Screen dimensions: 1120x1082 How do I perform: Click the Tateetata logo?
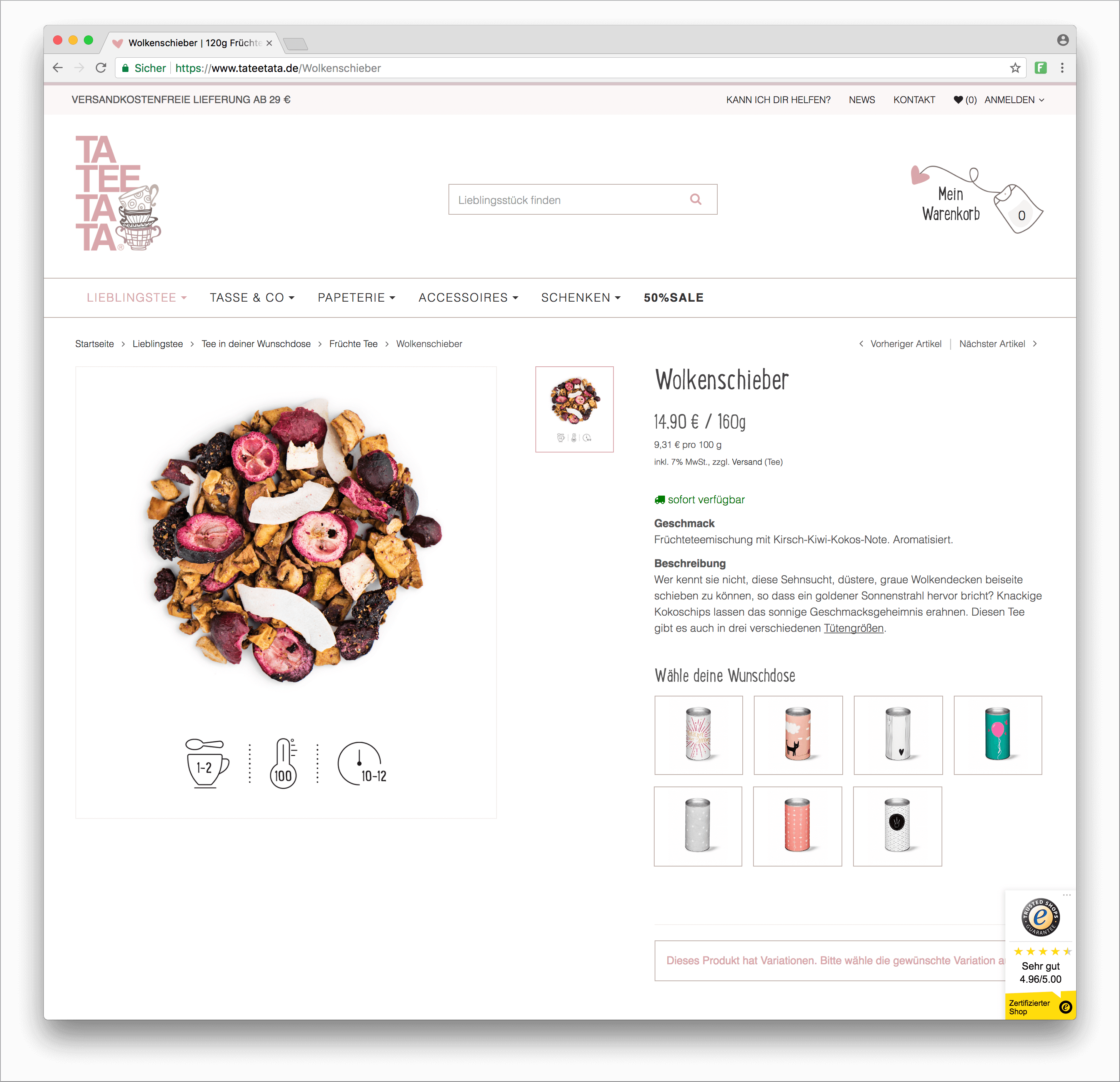click(118, 193)
